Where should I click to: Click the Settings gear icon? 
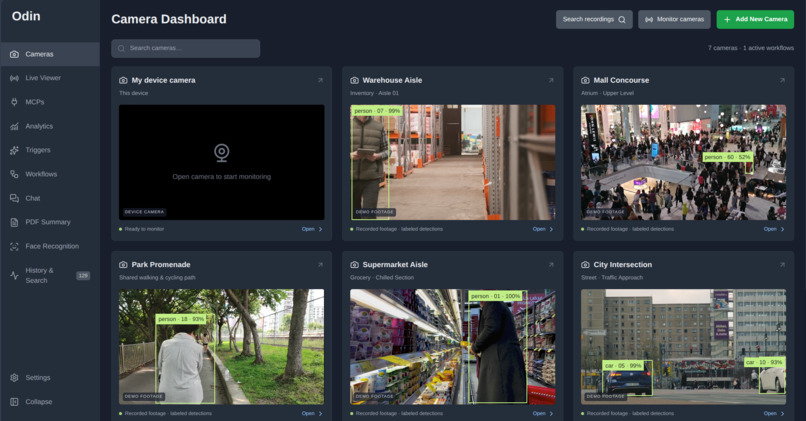coord(14,377)
